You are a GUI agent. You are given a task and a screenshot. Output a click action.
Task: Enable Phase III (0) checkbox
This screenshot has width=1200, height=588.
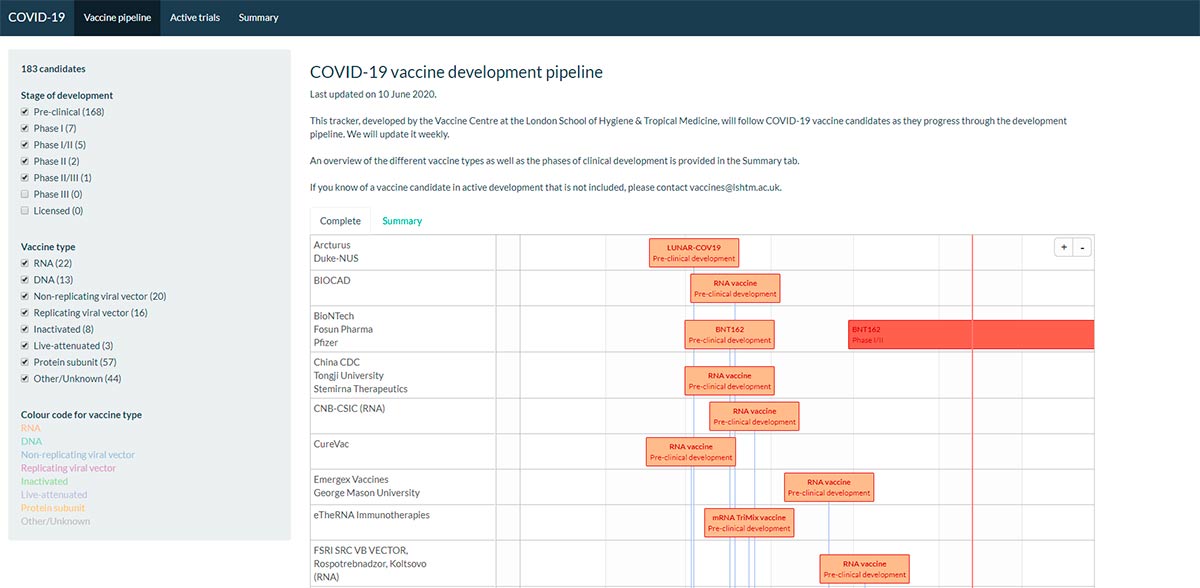pos(25,194)
